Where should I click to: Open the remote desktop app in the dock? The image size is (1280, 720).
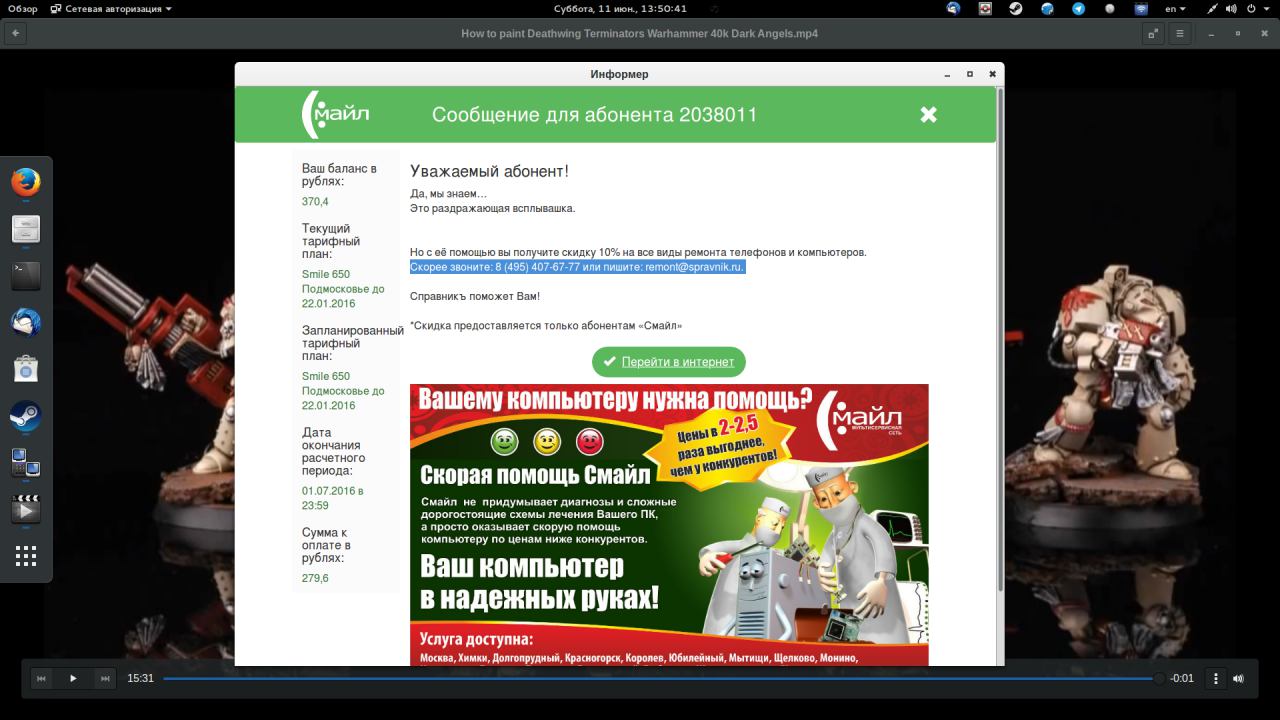tap(26, 463)
